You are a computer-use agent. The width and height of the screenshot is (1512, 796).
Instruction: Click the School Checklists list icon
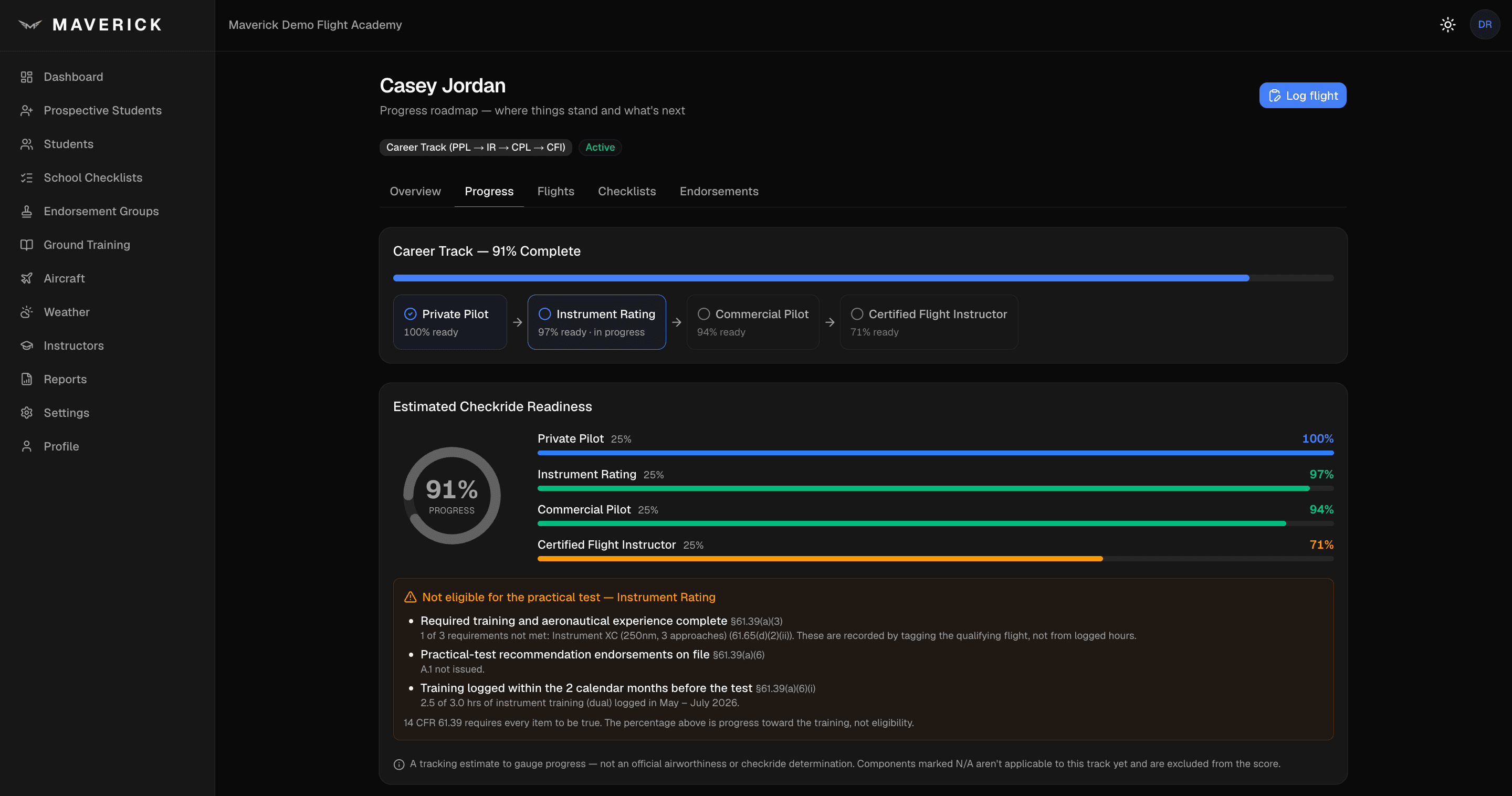[x=26, y=177]
